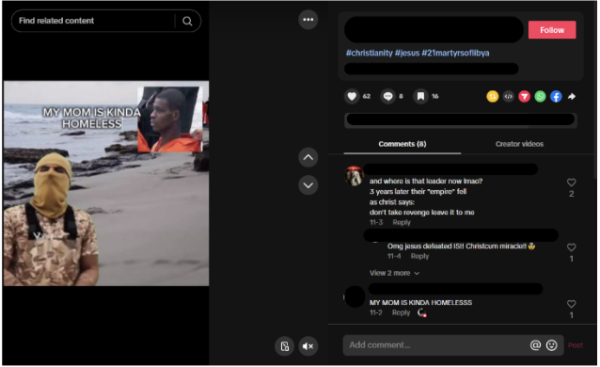Copy the embed code icon

point(508,96)
